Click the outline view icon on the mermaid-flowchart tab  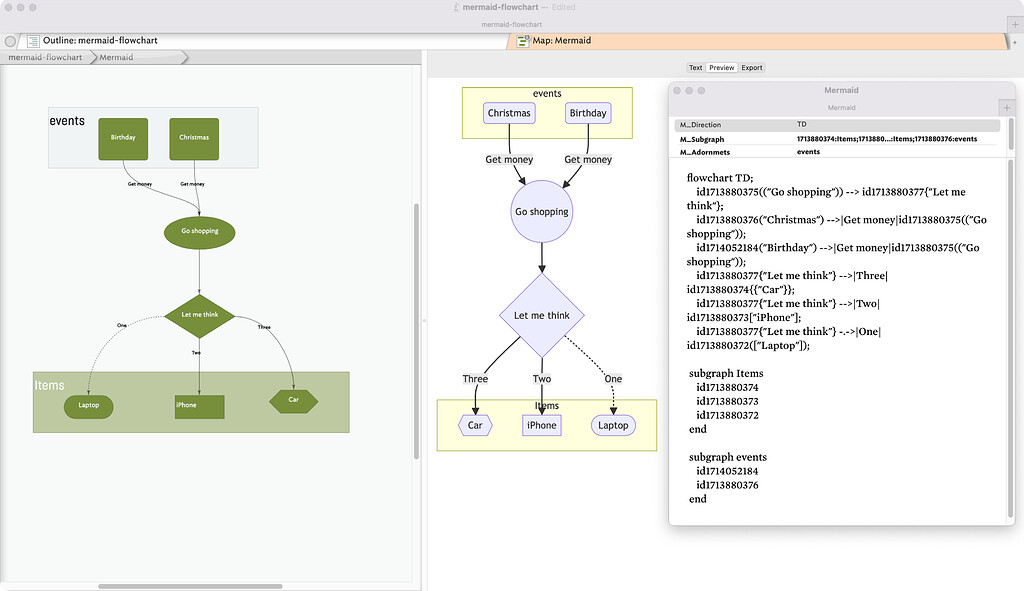click(33, 40)
